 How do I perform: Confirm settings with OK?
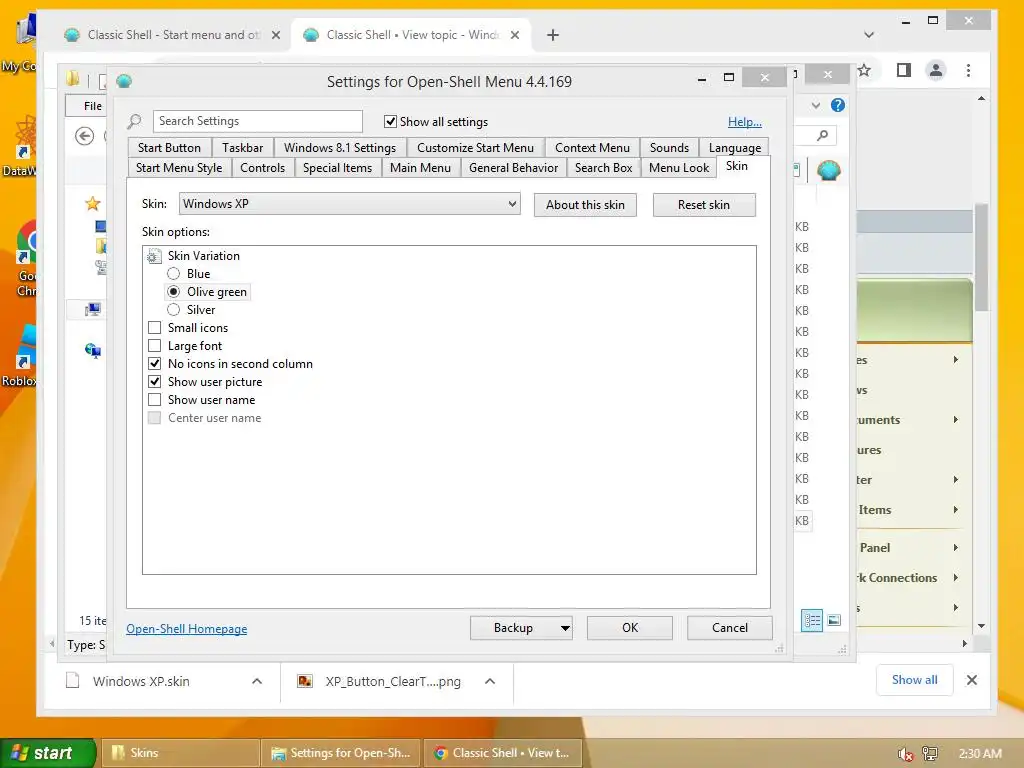630,628
